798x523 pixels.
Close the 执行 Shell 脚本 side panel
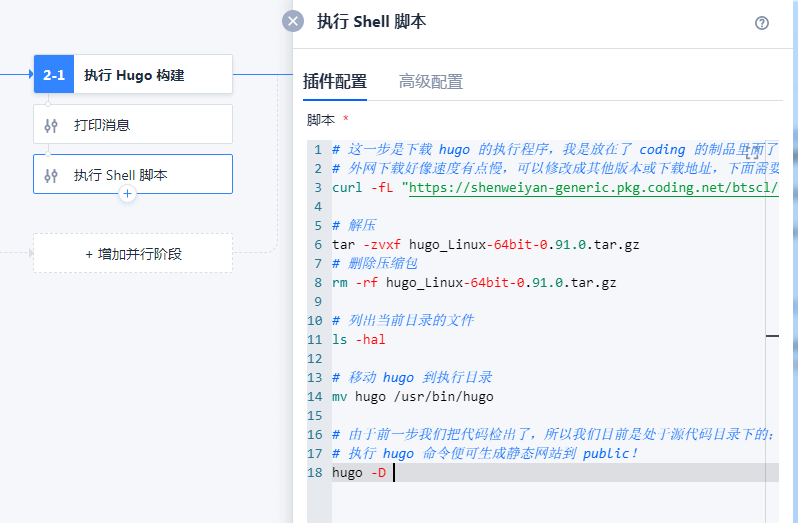(293, 21)
